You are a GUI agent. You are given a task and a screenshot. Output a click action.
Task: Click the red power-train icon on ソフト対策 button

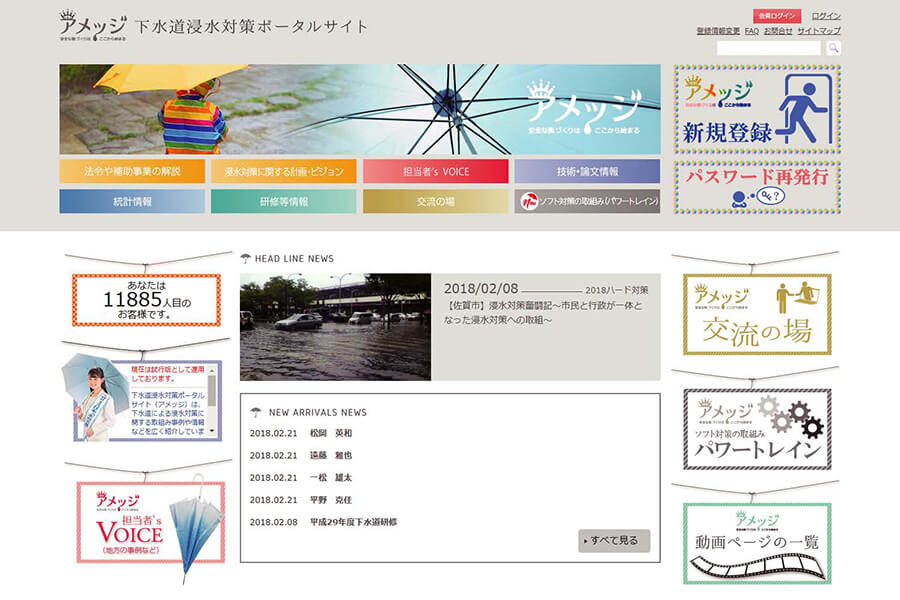[529, 202]
